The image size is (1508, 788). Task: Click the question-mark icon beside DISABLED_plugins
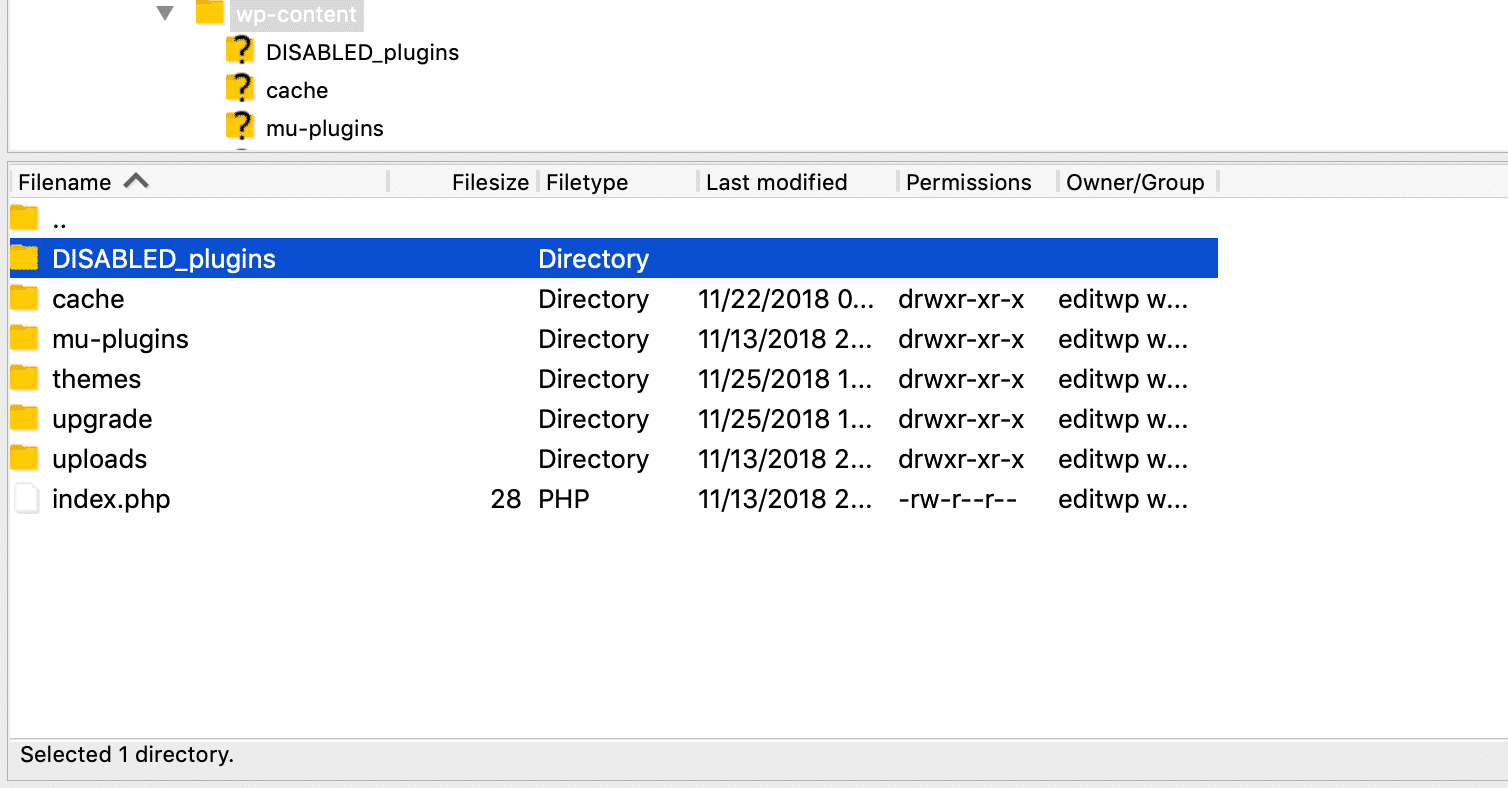click(x=241, y=50)
